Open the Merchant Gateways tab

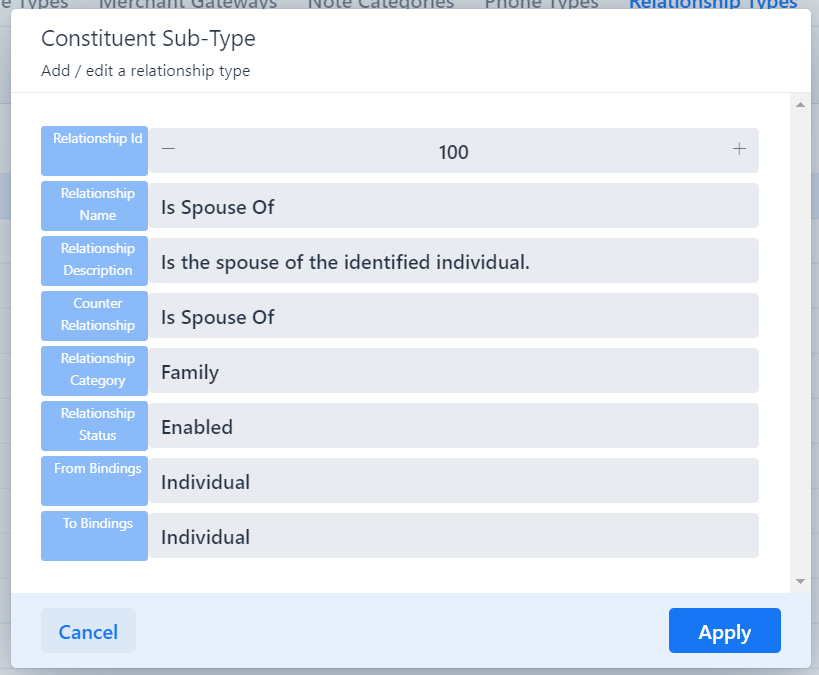[x=188, y=4]
